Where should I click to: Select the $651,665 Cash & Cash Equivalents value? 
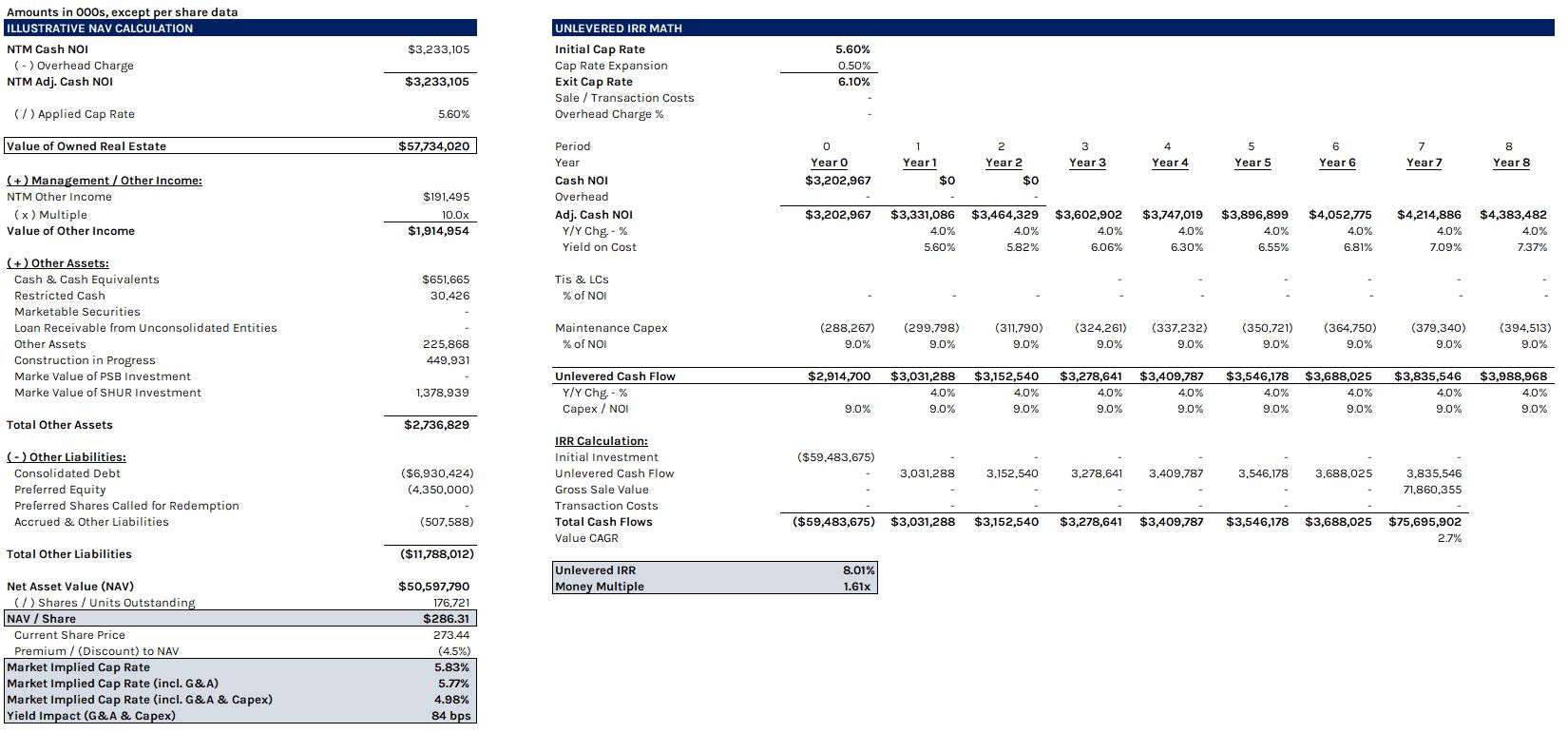click(x=446, y=280)
